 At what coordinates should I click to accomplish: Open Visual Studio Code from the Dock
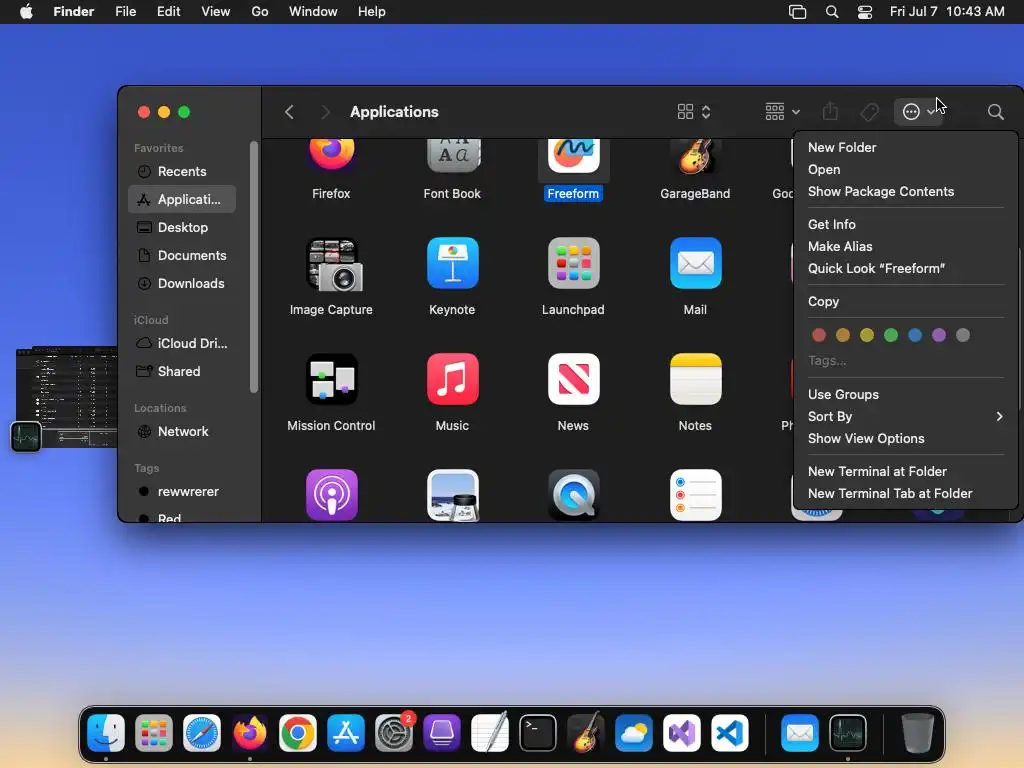click(729, 733)
